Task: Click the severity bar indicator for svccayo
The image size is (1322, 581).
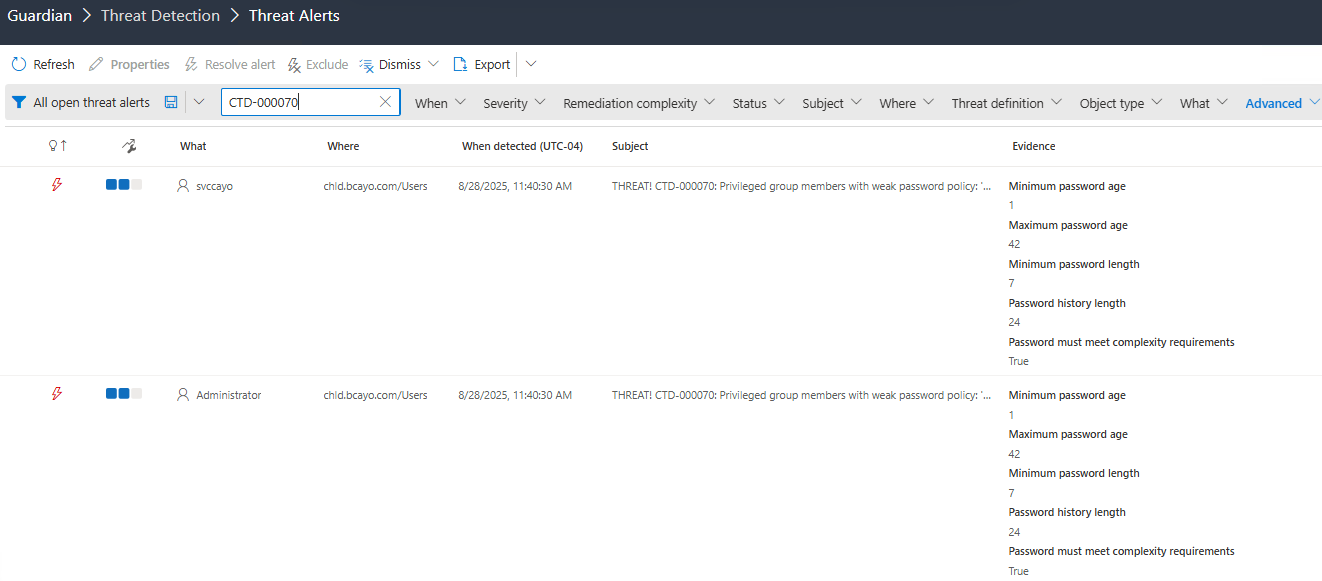Action: tap(124, 185)
